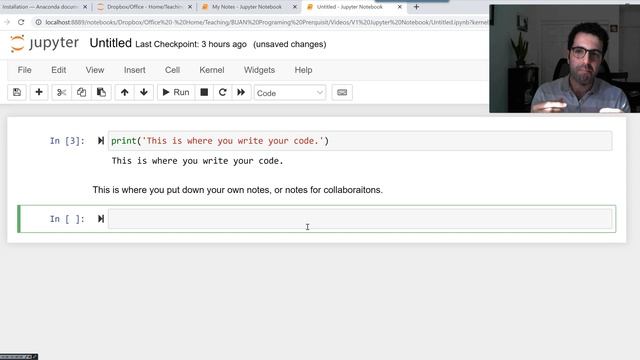Click into the empty code cell
This screenshot has width=640, height=360.
pyautogui.click(x=360, y=219)
